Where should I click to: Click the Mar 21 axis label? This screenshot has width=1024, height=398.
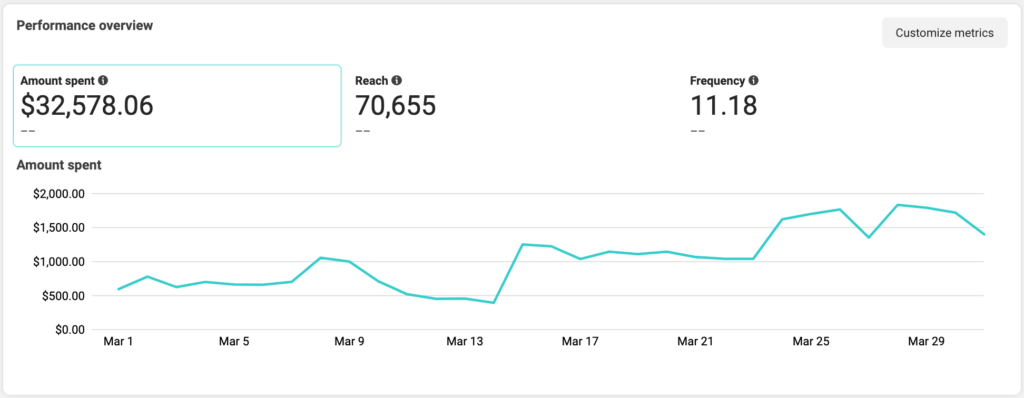[x=696, y=341]
